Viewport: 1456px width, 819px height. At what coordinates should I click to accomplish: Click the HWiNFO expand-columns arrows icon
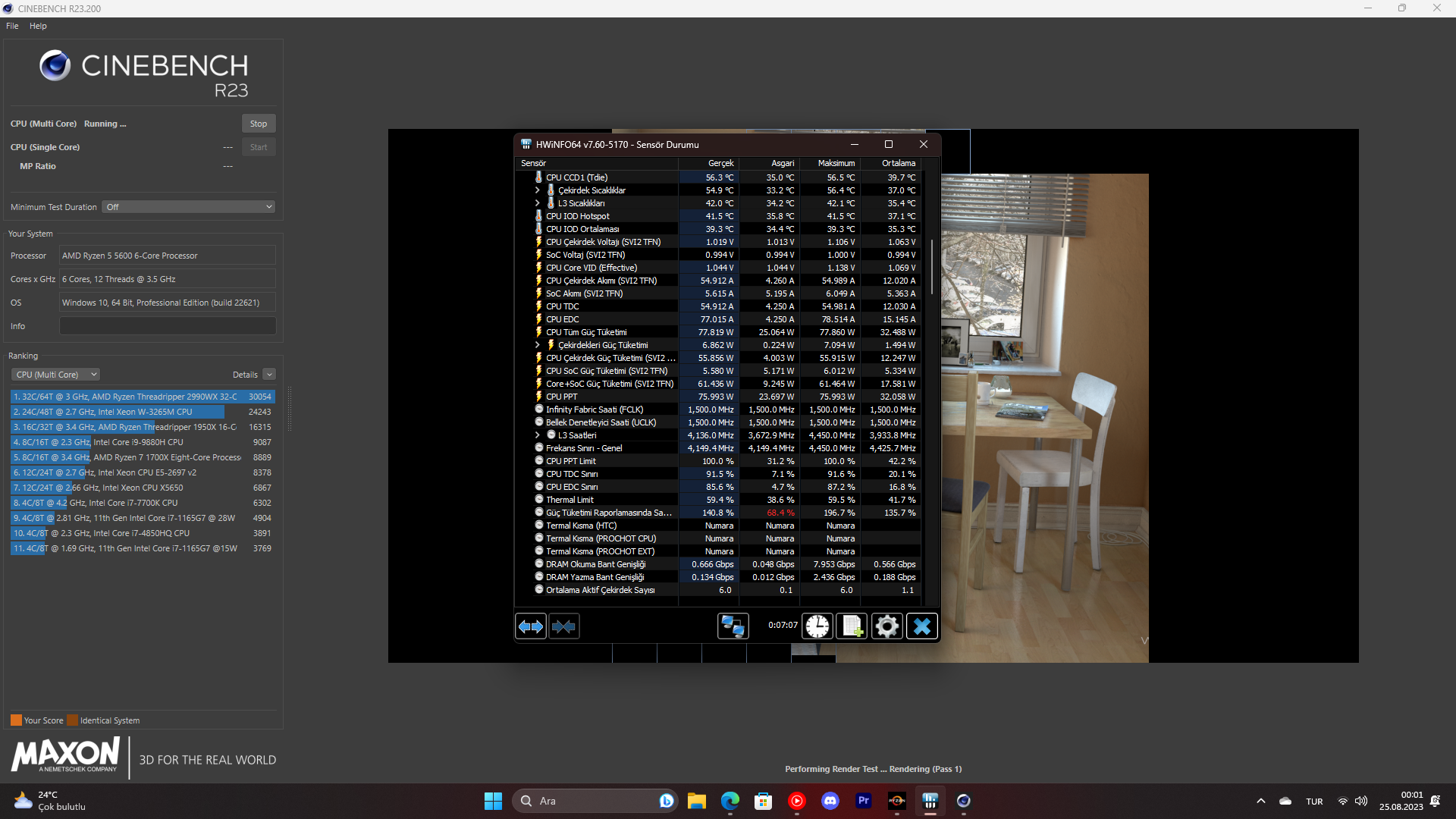530,626
